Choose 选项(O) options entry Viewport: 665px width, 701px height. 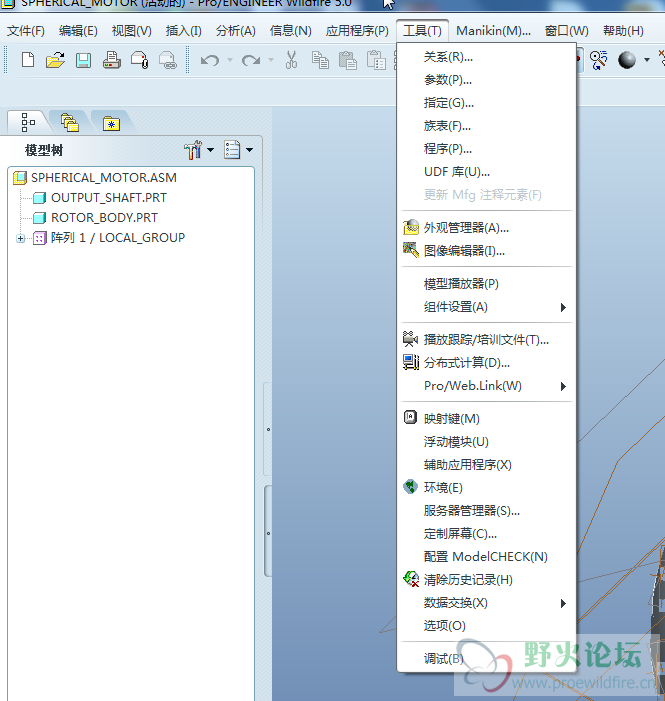487,626
